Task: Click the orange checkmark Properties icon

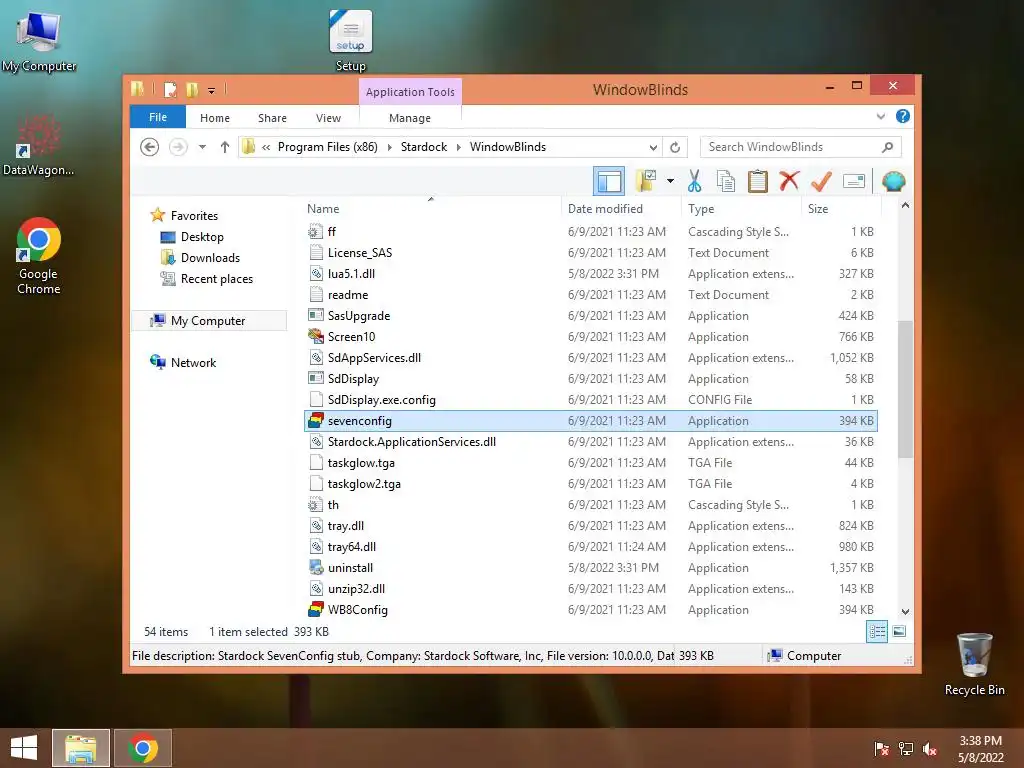Action: pos(821,181)
